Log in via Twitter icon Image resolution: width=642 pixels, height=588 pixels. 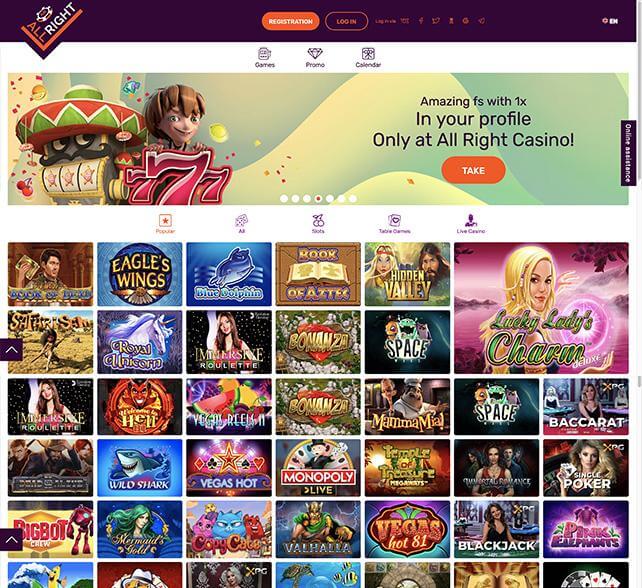point(436,21)
